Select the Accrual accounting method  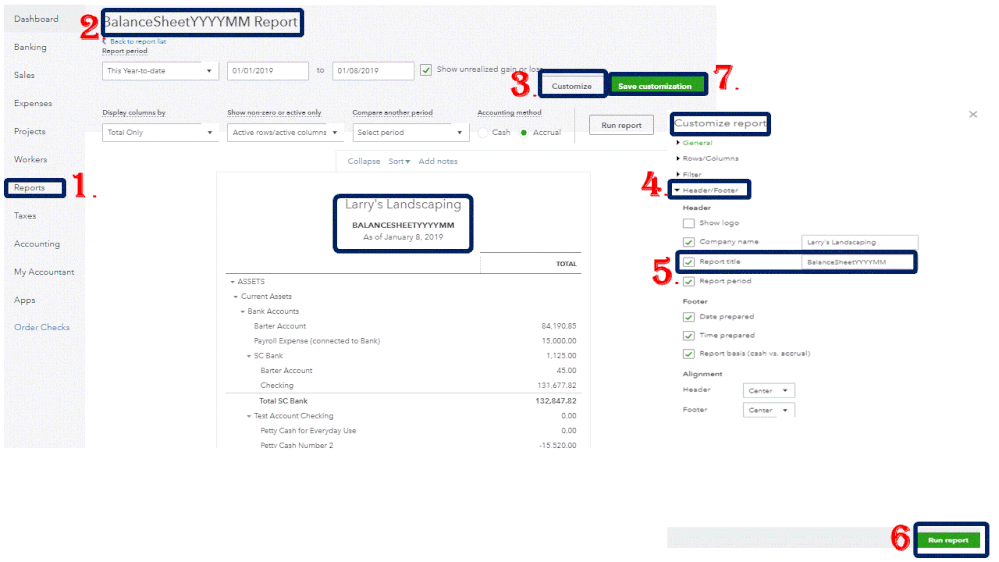coord(524,133)
